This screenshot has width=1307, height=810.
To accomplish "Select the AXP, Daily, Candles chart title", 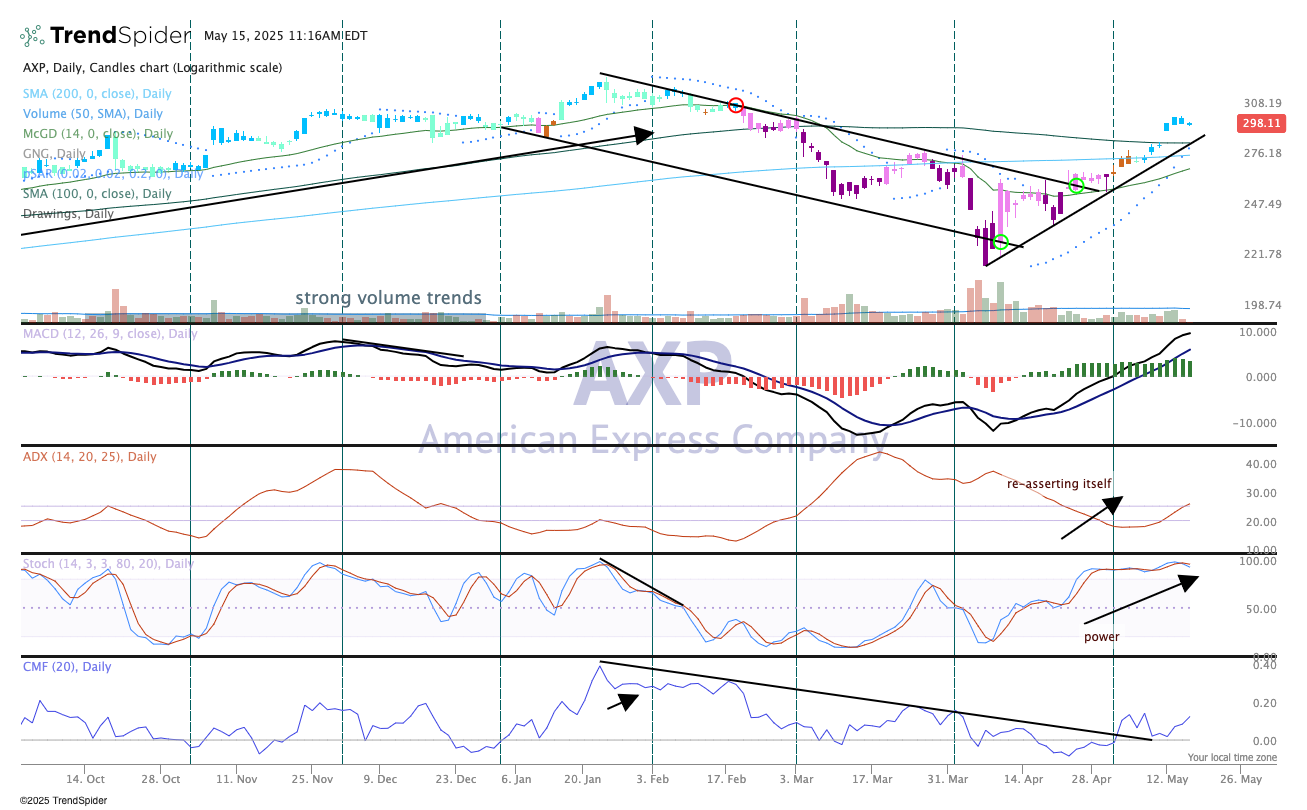I will point(152,68).
